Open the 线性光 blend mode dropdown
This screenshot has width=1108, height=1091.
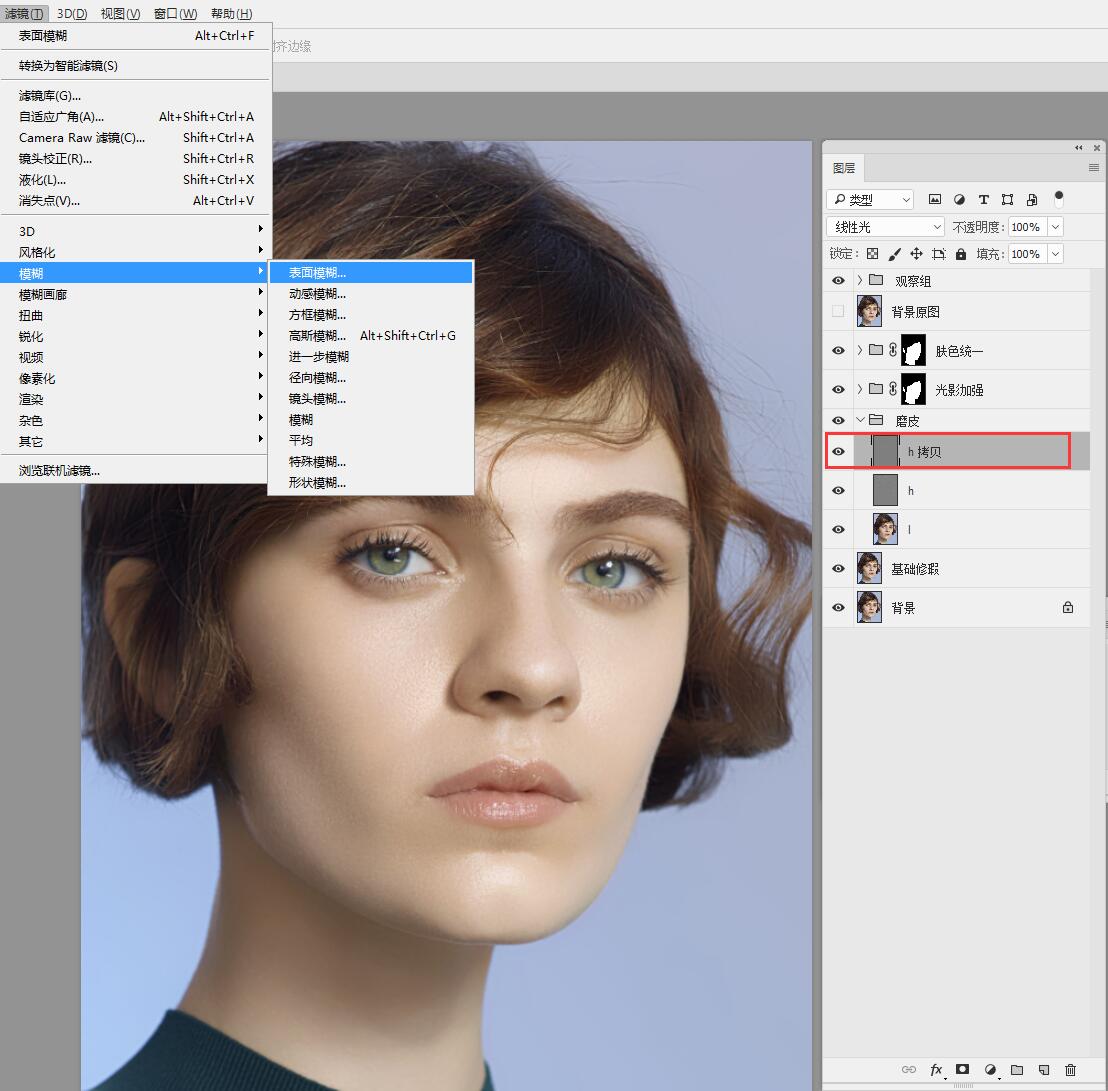pos(885,227)
